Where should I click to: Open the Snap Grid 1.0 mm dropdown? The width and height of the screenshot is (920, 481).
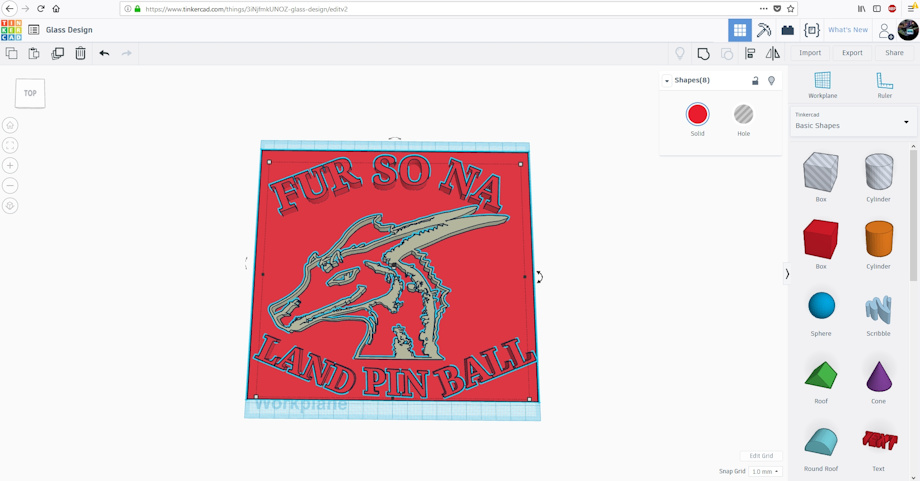[x=766, y=471]
